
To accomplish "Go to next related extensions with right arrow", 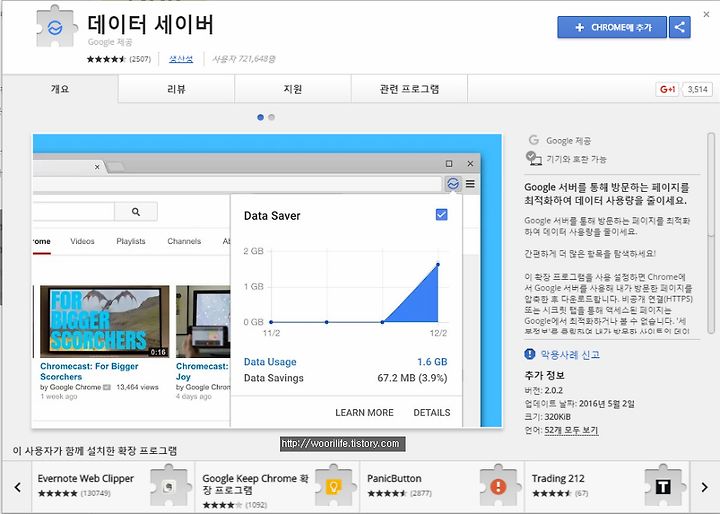I will 704,487.
